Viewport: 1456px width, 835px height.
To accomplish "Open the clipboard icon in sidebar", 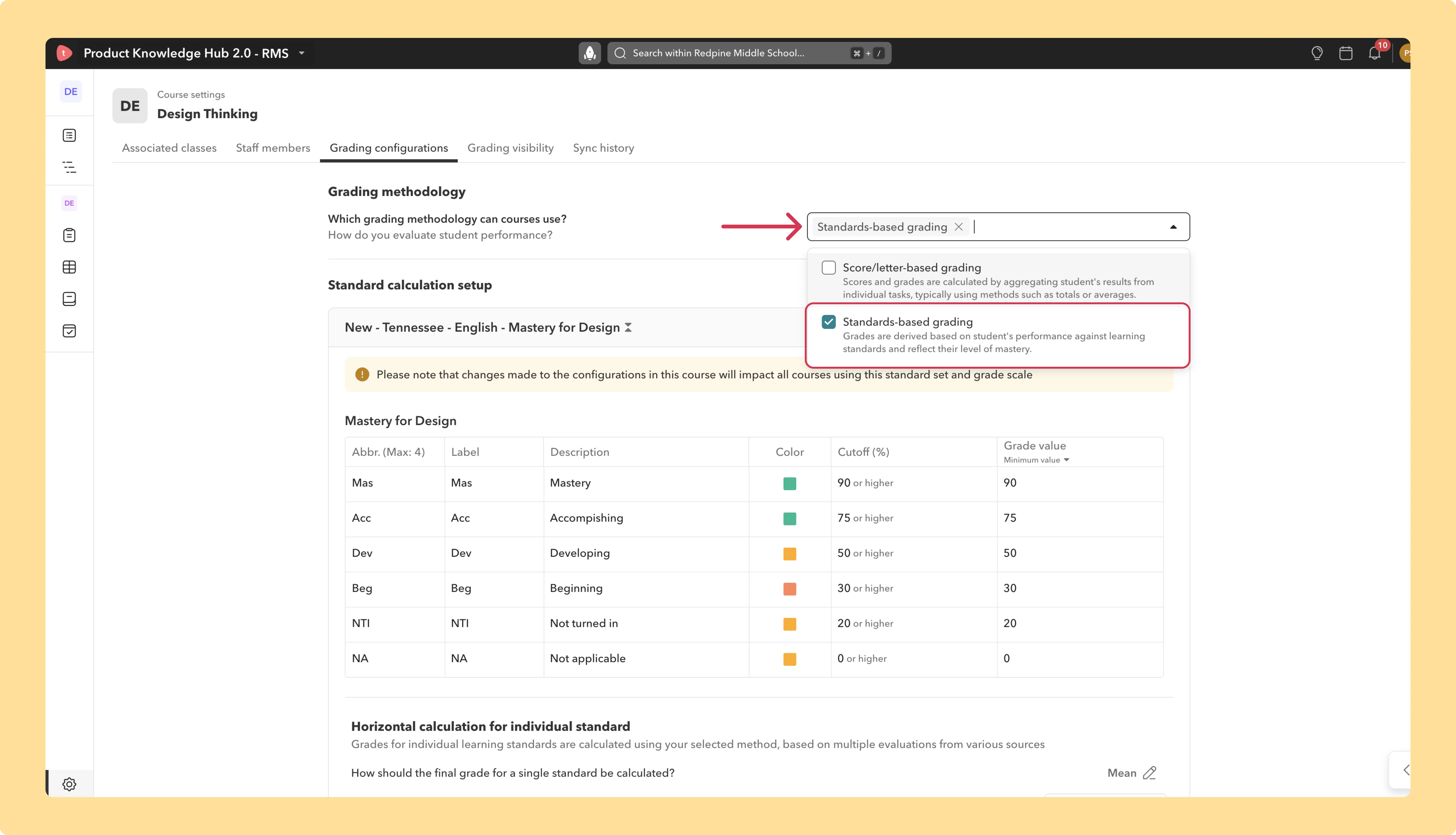I will tap(69, 235).
